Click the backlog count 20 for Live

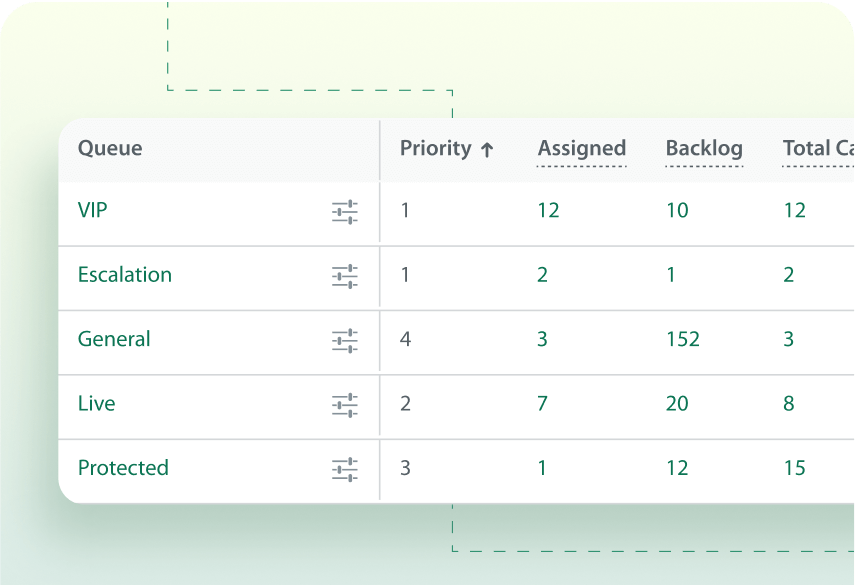coord(677,404)
